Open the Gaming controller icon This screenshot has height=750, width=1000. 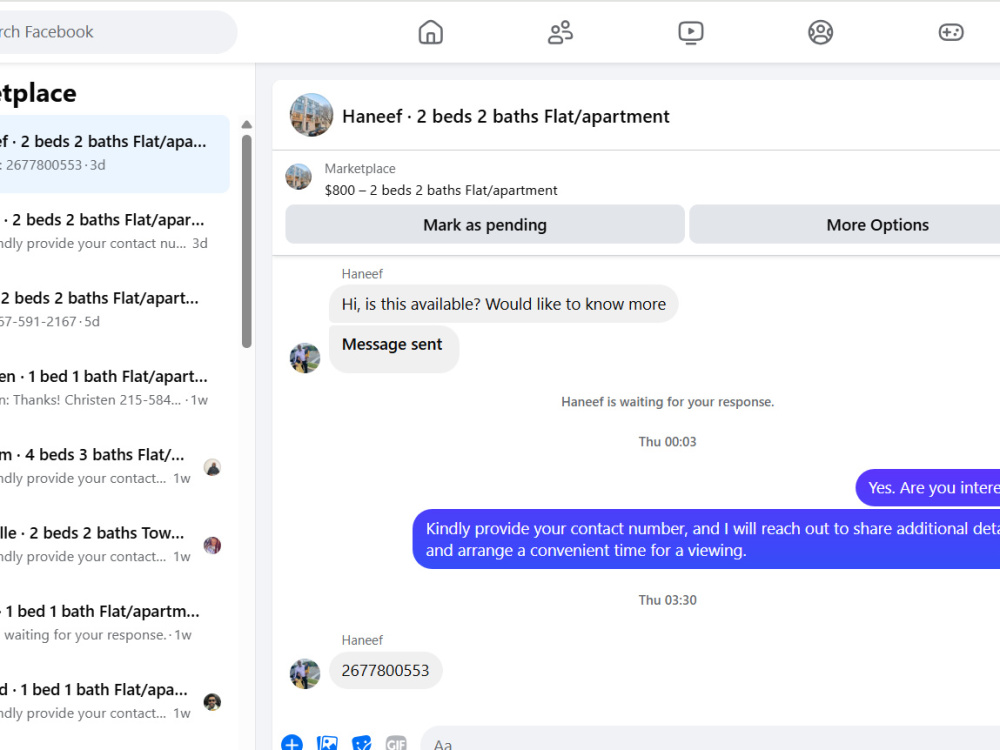click(951, 32)
